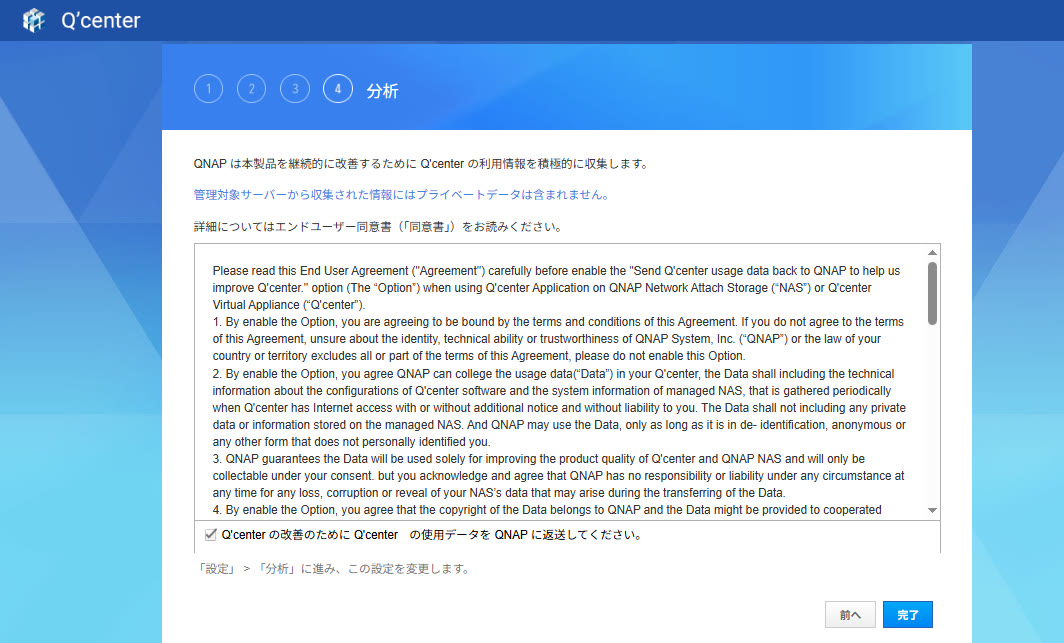The width and height of the screenshot is (1064, 643).
Task: Click the QNAP usage collection description line
Action: tap(421, 163)
